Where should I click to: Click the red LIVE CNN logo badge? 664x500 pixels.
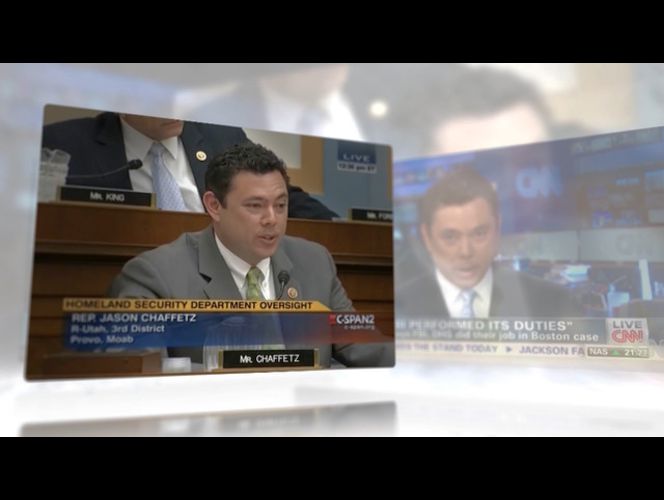(627, 331)
